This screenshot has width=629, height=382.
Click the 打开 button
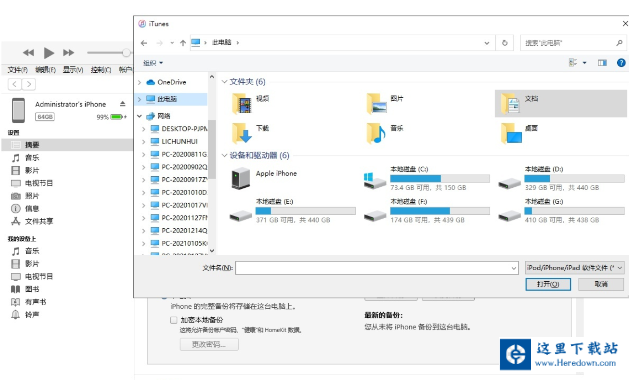[x=548, y=284]
